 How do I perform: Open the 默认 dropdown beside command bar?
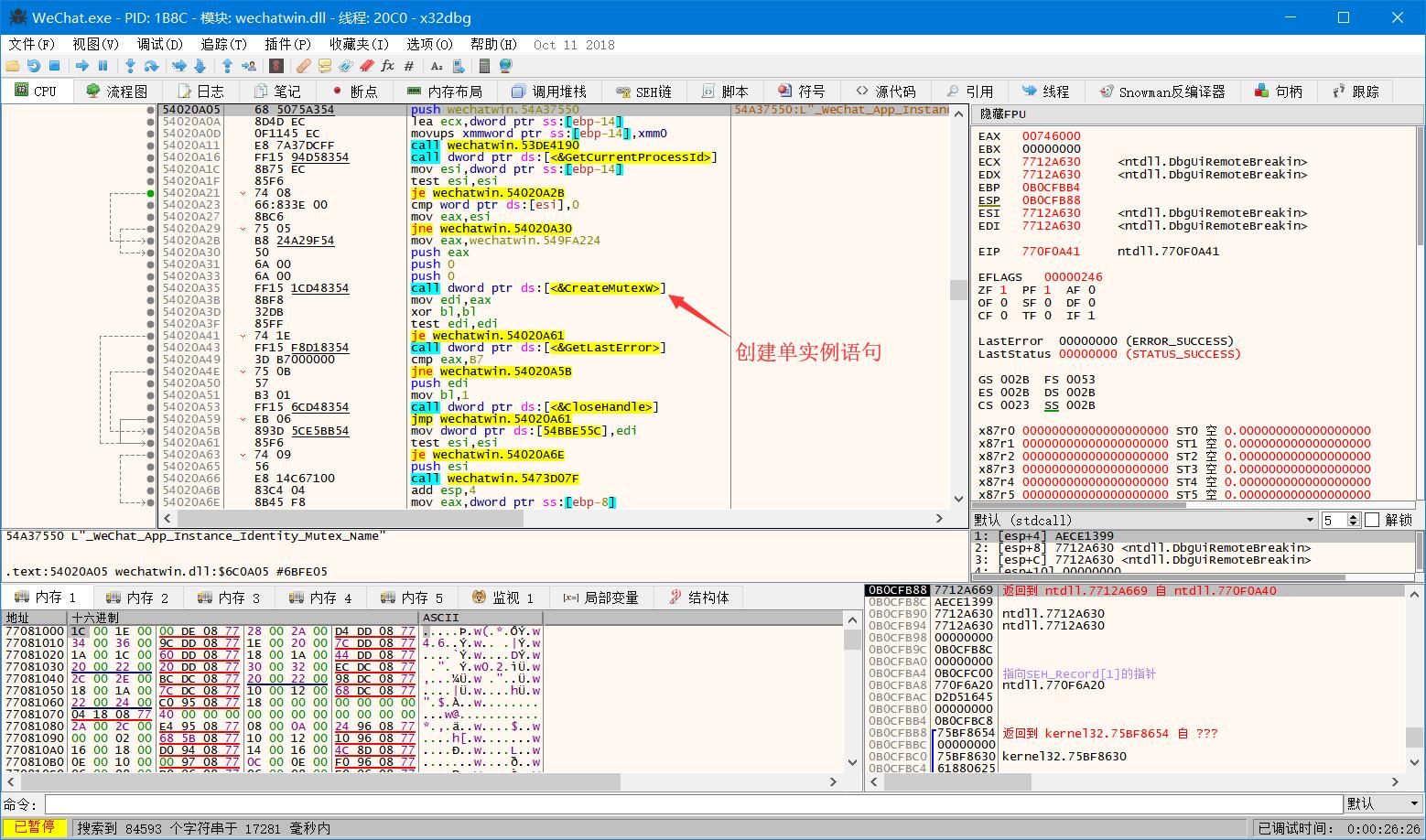click(x=1382, y=803)
